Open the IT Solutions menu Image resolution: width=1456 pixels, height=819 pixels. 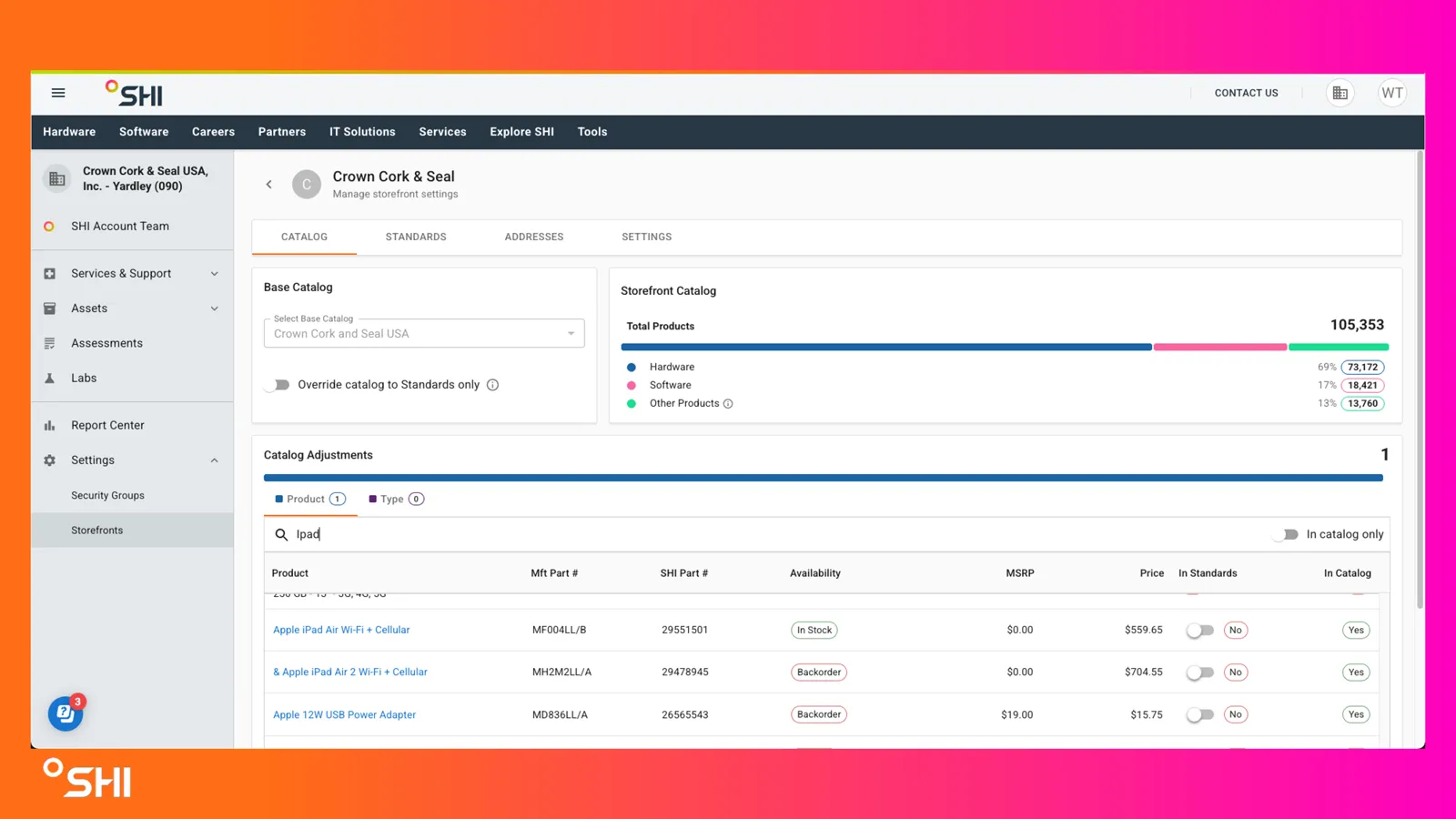click(x=362, y=132)
